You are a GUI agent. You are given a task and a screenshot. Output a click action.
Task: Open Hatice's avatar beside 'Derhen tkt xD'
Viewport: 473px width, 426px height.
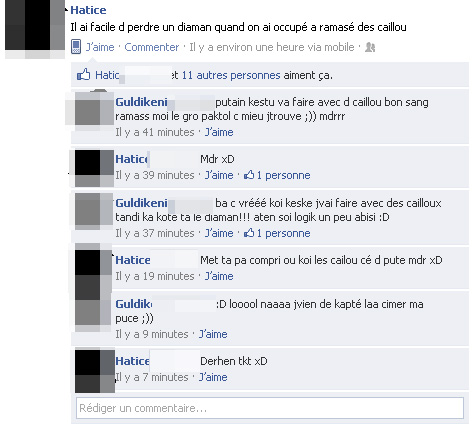(x=95, y=371)
